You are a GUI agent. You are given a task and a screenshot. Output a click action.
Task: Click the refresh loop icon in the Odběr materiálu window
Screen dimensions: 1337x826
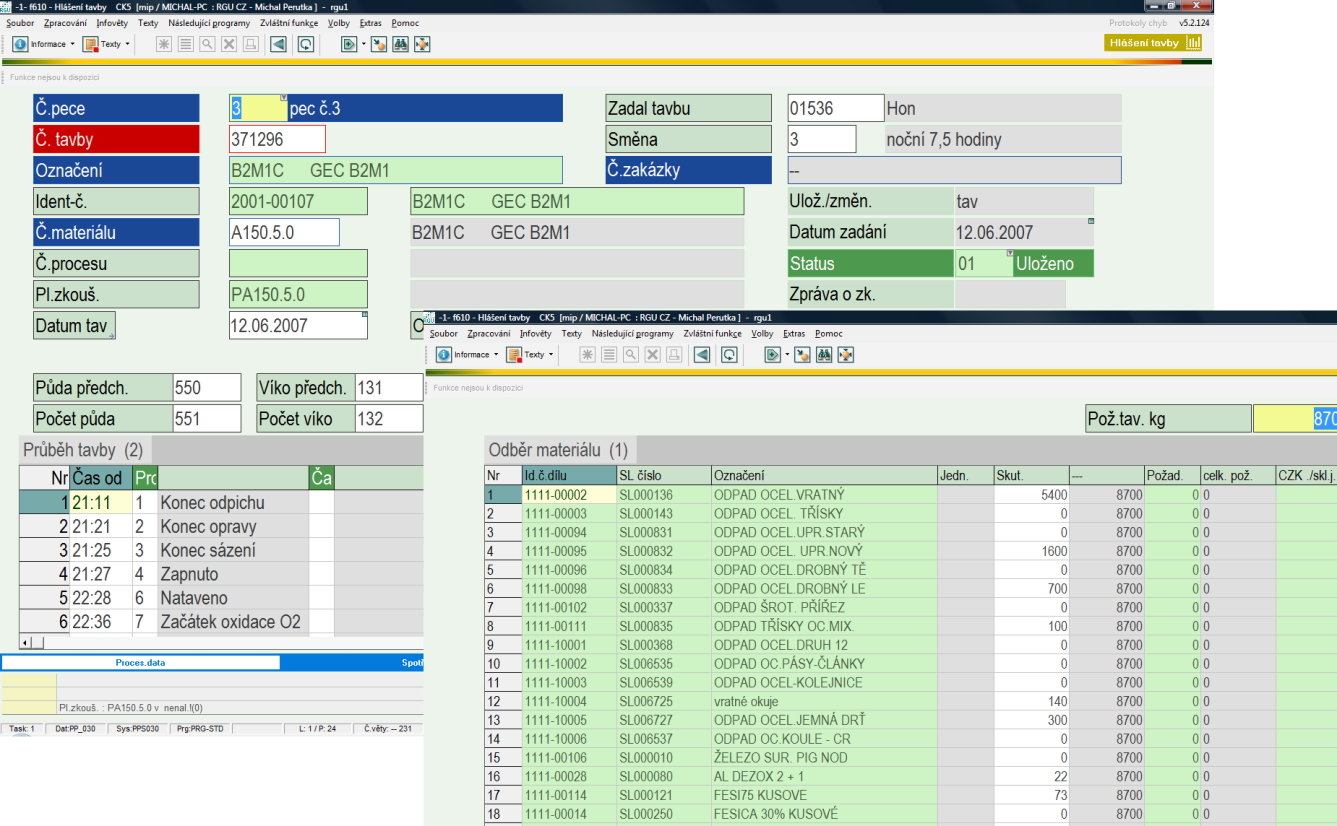(x=729, y=354)
